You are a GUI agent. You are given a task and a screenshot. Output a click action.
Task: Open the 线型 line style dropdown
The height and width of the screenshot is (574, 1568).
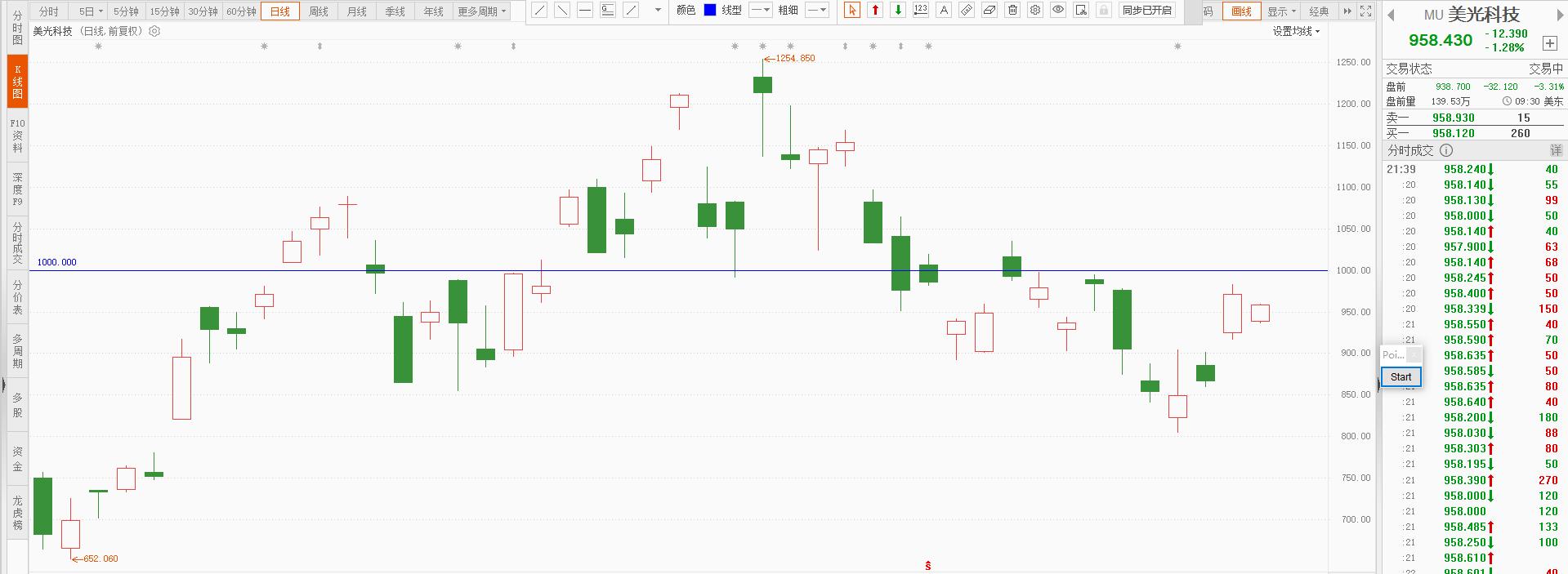coord(760,10)
